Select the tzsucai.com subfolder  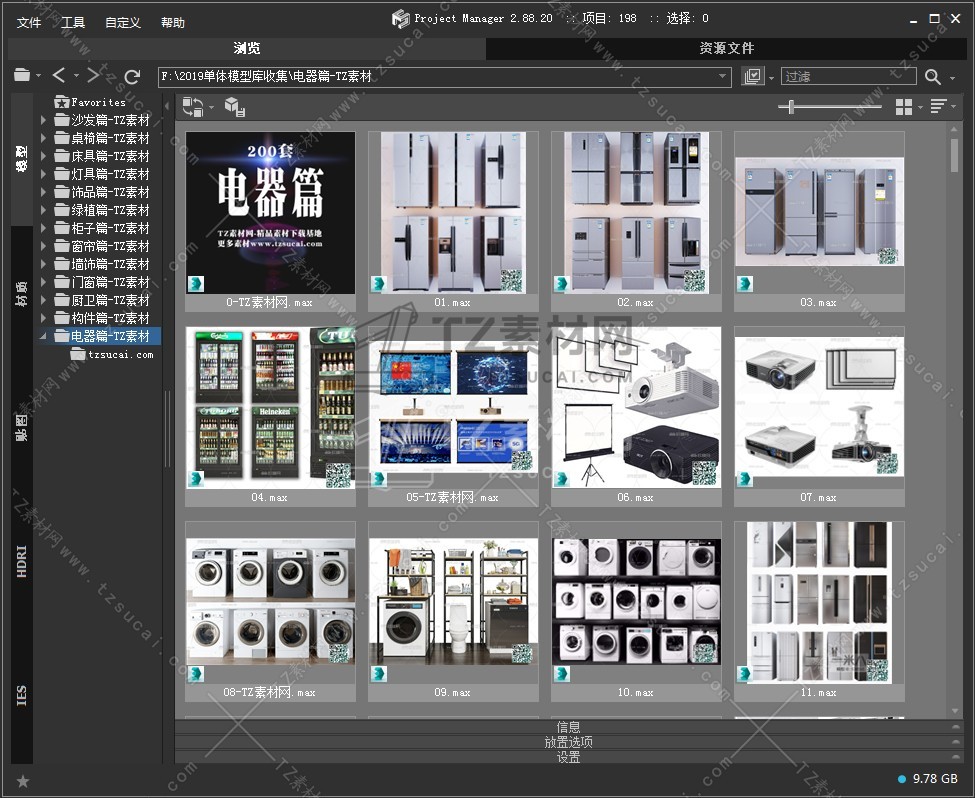pyautogui.click(x=120, y=354)
